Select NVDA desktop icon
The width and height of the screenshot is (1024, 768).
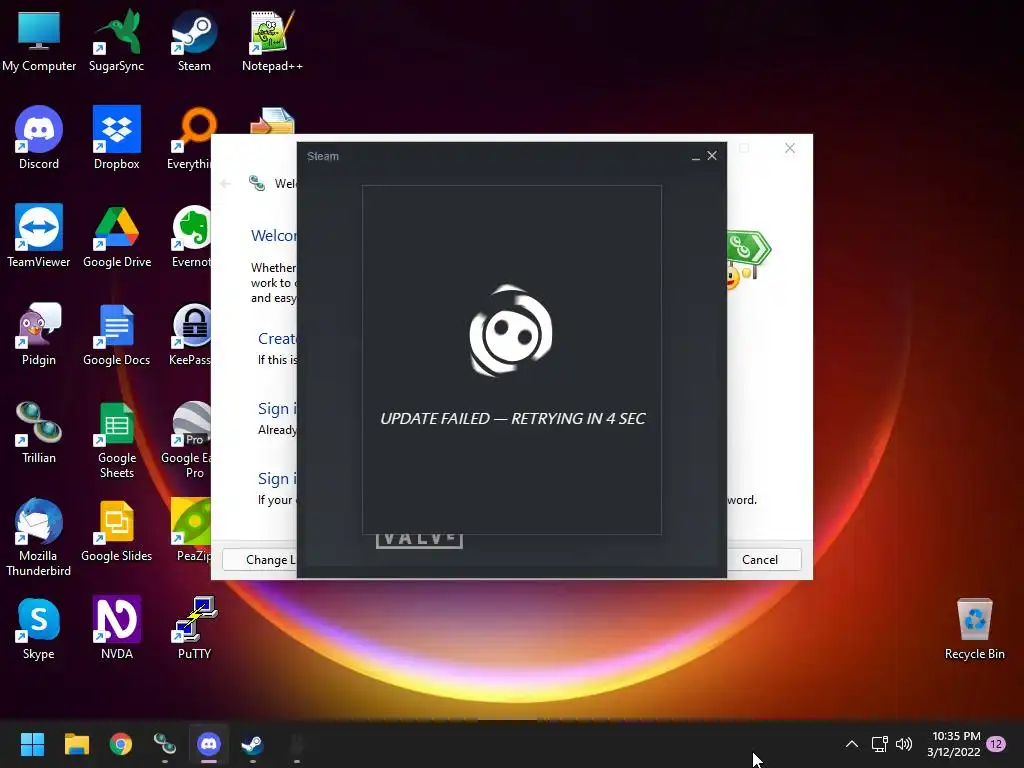(116, 628)
